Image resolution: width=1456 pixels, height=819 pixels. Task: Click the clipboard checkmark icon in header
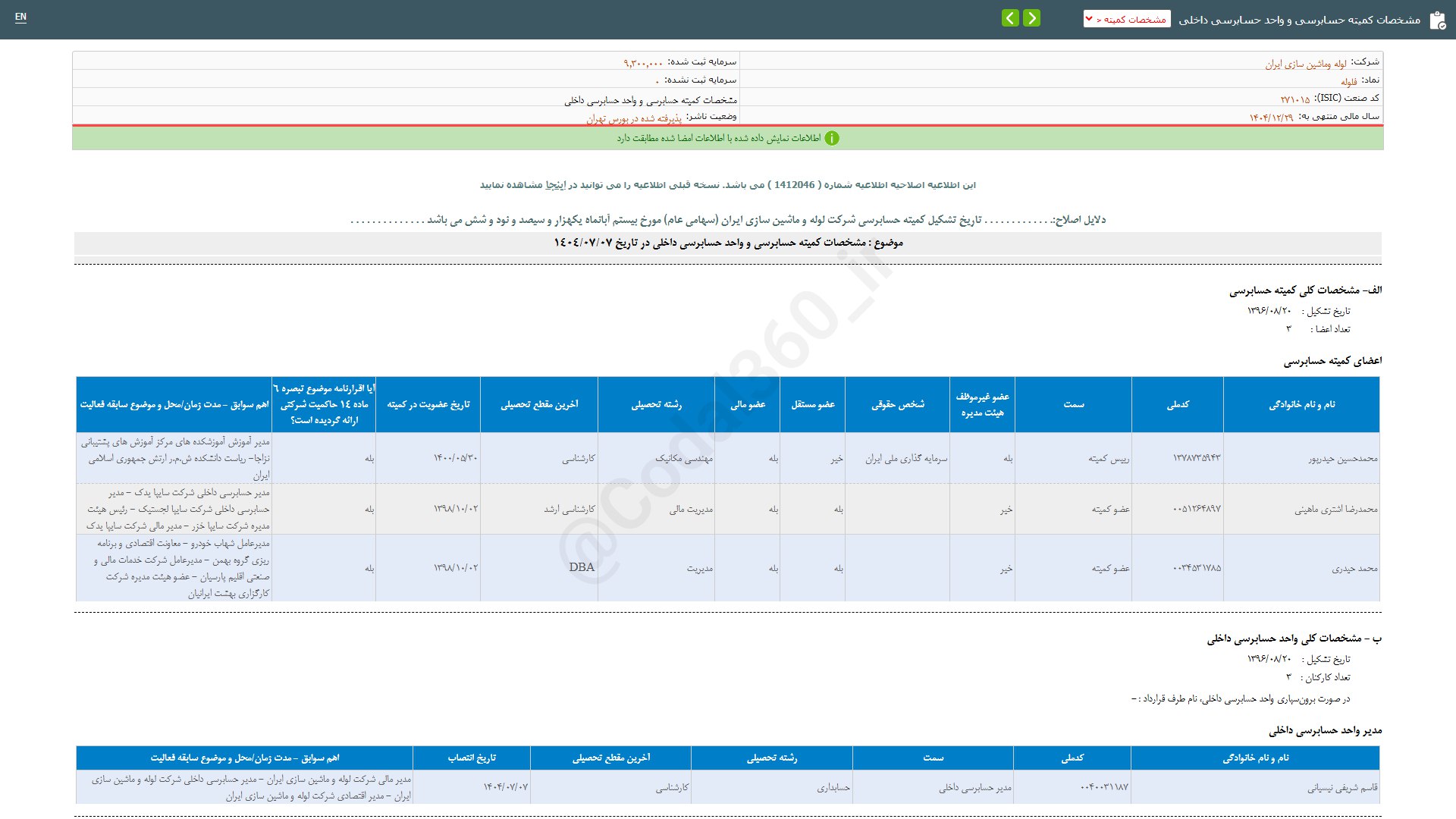1437,20
